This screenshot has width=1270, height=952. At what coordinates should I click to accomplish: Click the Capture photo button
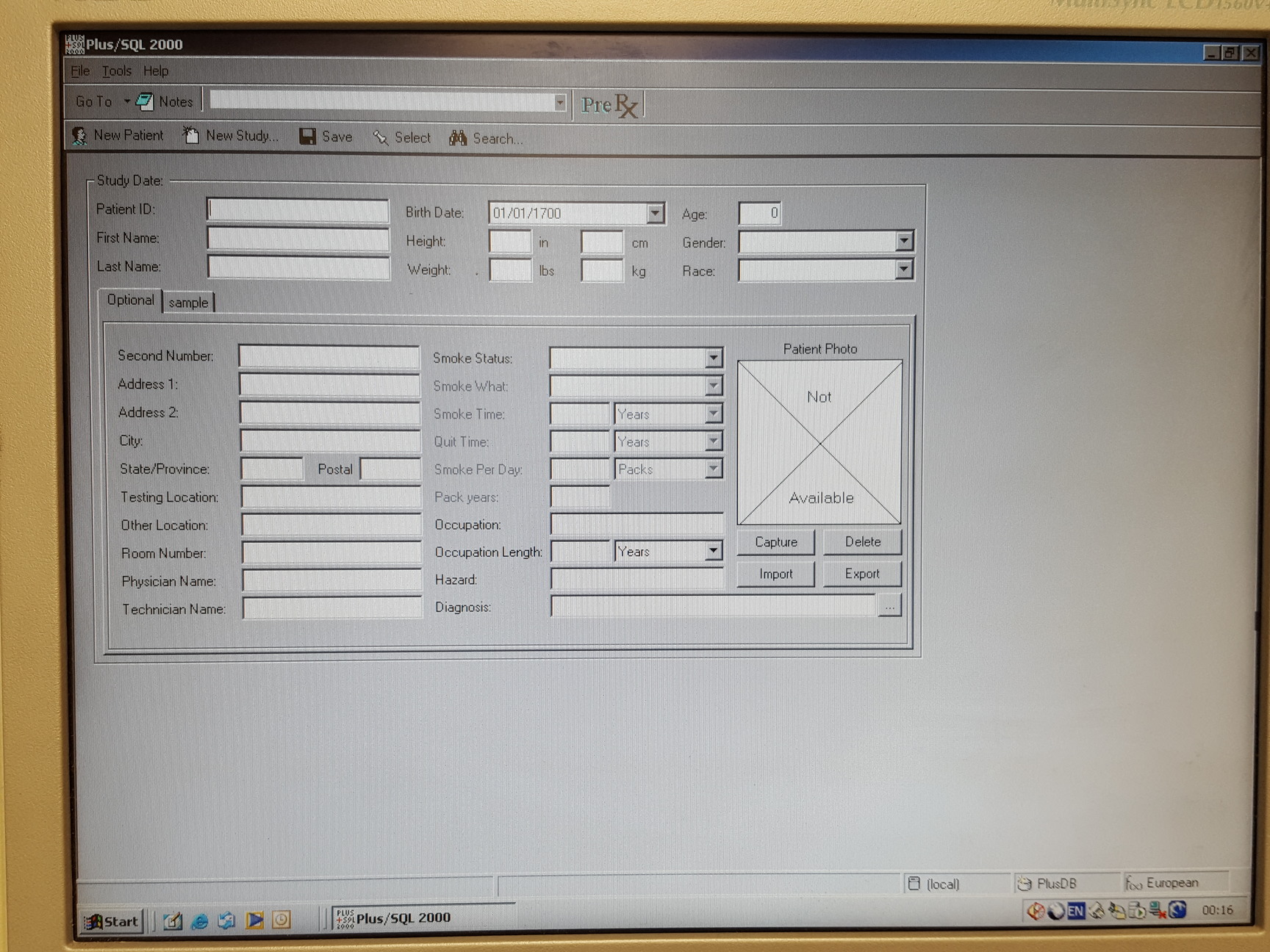click(776, 542)
